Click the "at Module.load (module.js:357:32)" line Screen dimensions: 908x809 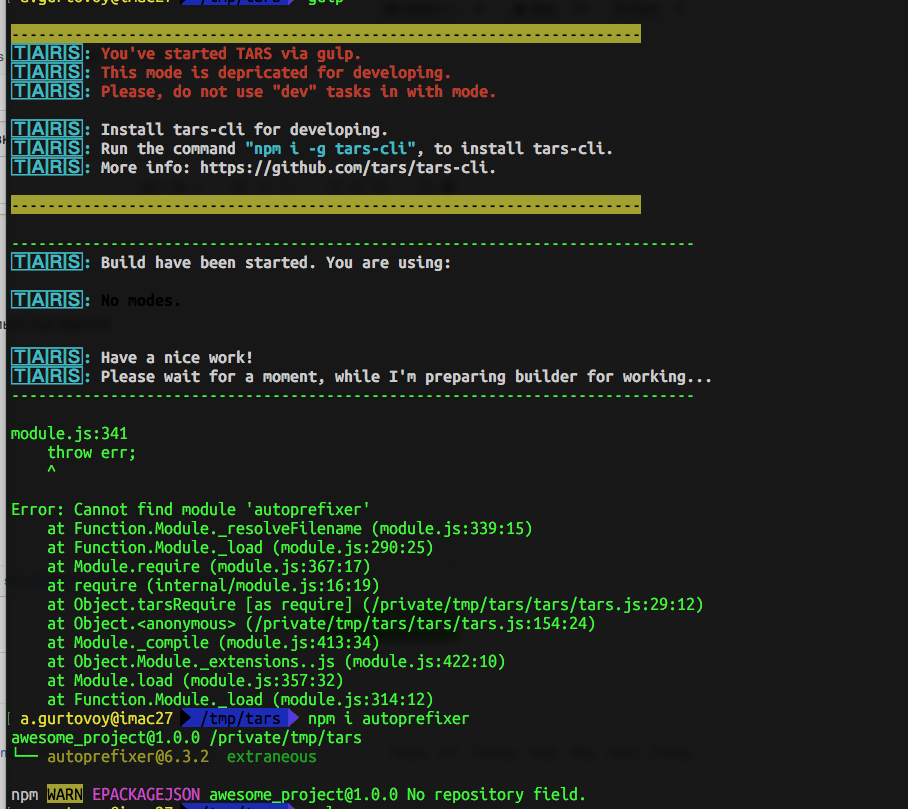[x=195, y=680]
